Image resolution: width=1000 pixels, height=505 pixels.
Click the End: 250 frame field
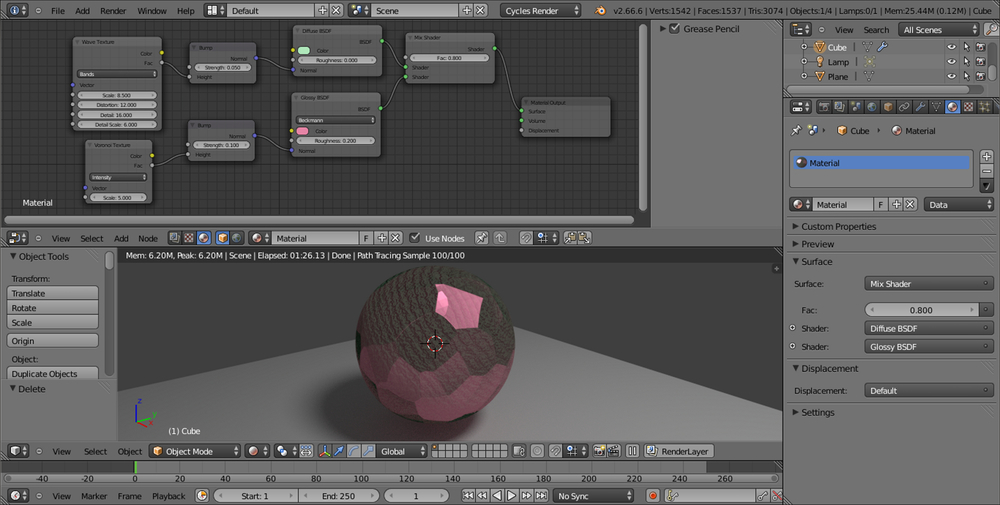(x=339, y=496)
